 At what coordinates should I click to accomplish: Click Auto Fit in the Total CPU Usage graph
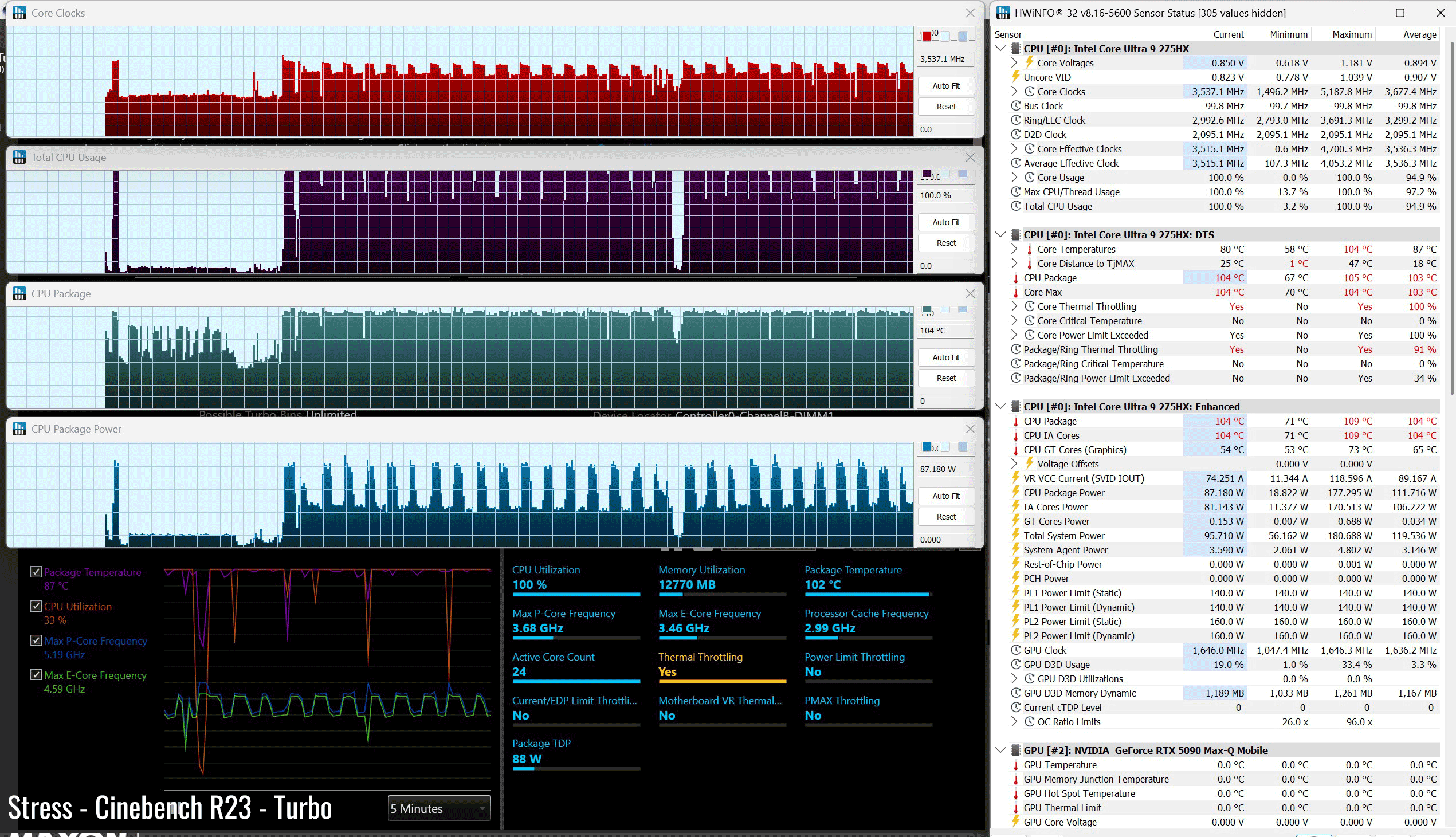tap(946, 222)
